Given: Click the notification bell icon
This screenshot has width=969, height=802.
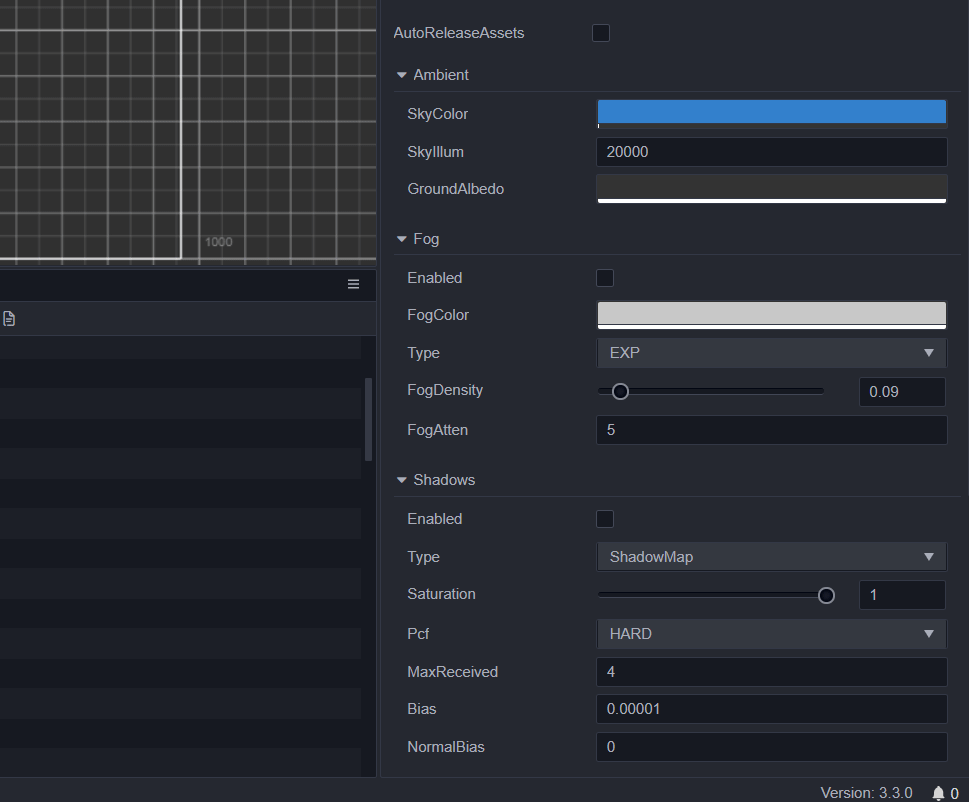Looking at the screenshot, I should point(938,793).
